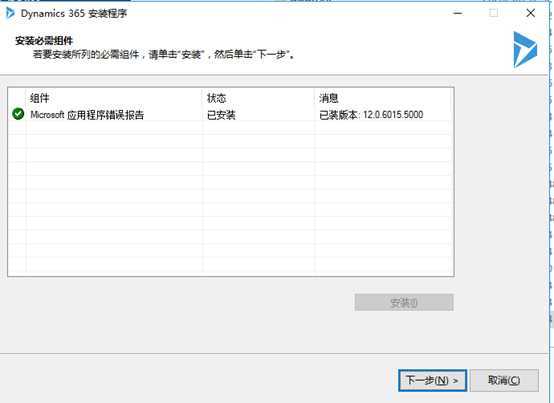Image resolution: width=554 pixels, height=403 pixels.
Task: Click the 已装版本: 12.0.6015.5000 message cell
Action: [371, 115]
